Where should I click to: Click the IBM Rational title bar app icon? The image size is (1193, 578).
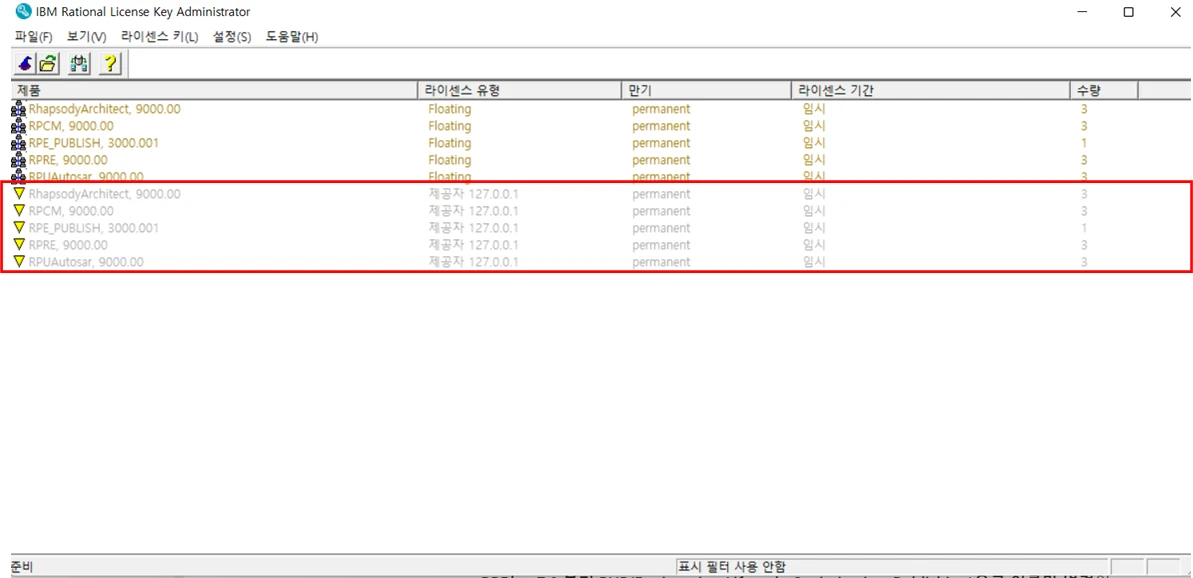(24, 11)
